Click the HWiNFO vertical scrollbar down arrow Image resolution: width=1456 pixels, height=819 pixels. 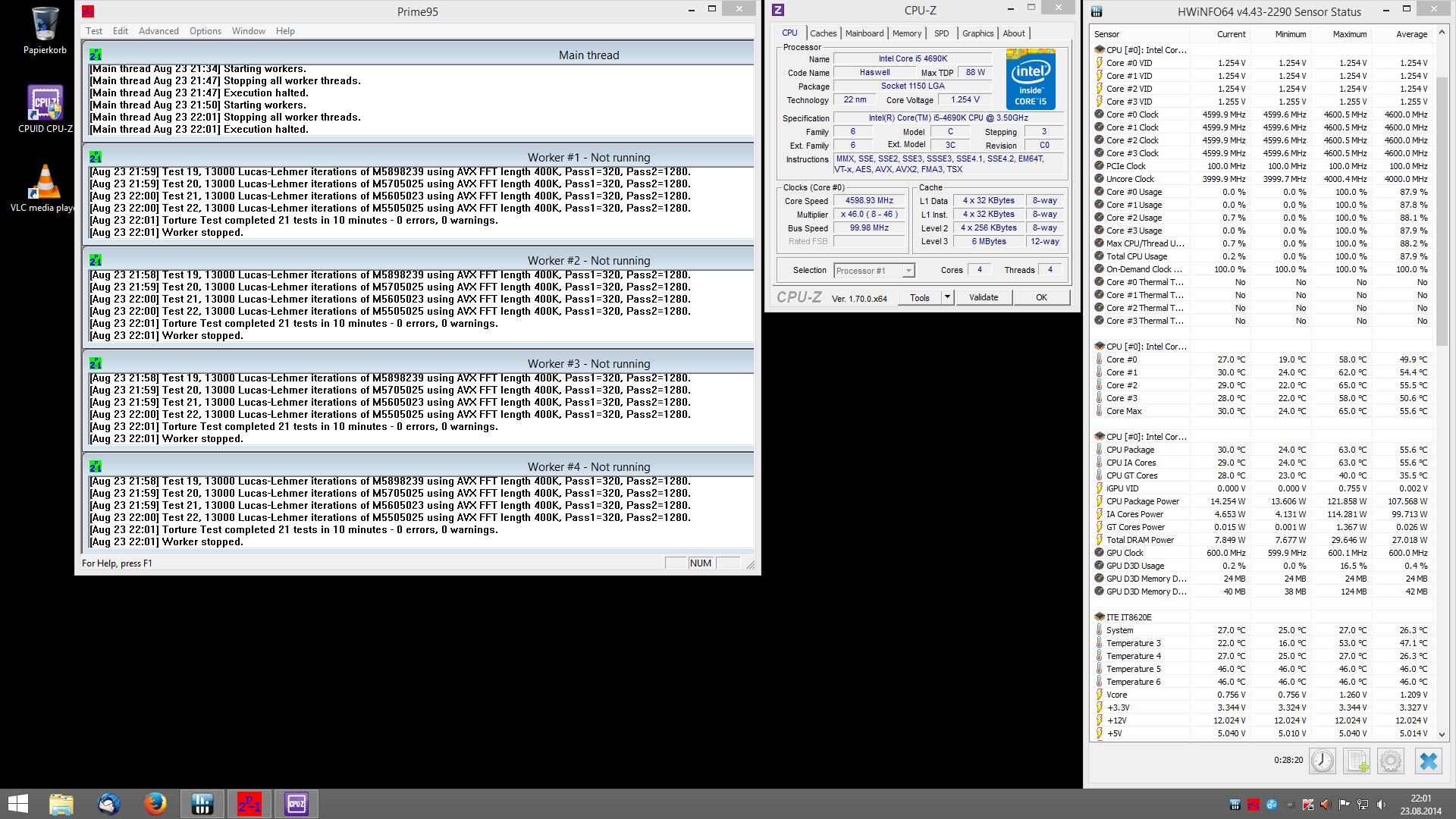pyautogui.click(x=1442, y=734)
